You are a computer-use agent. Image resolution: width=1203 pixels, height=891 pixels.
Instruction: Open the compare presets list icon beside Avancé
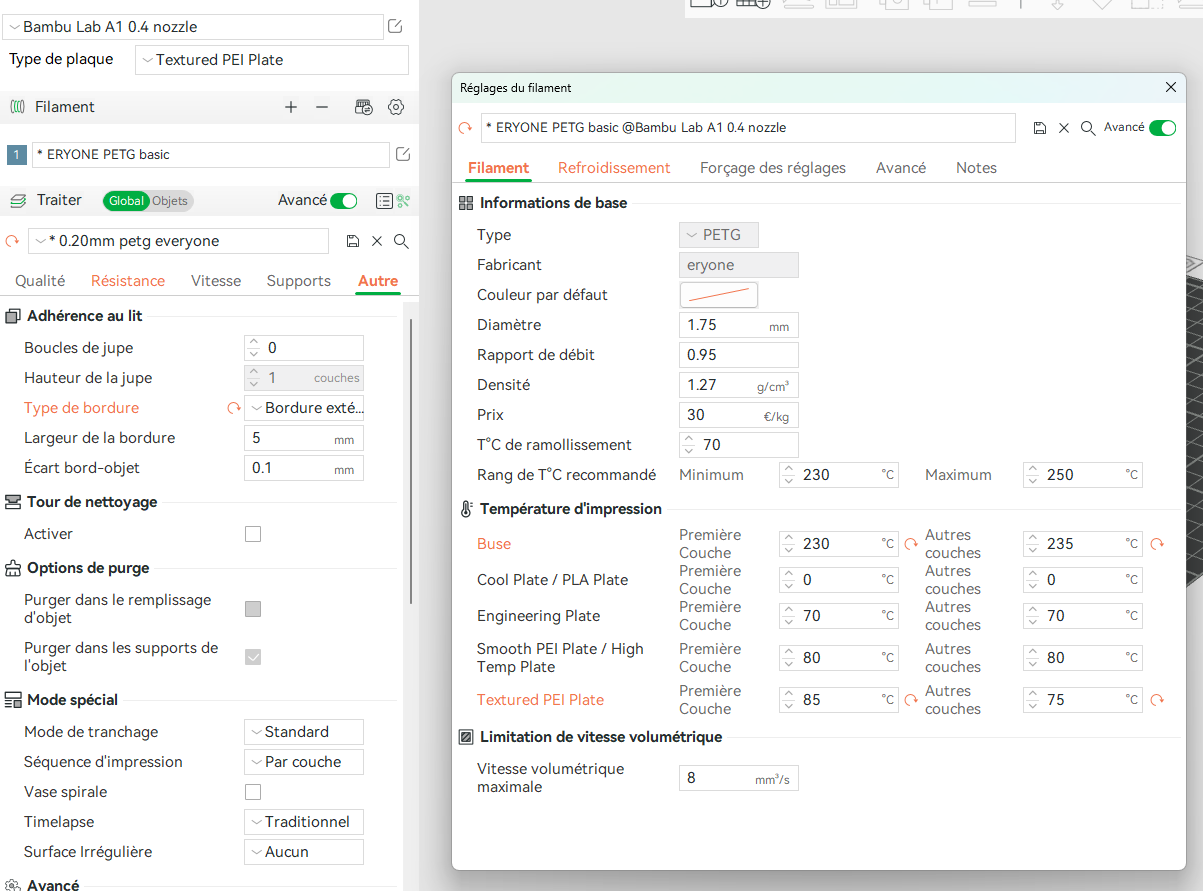point(384,201)
